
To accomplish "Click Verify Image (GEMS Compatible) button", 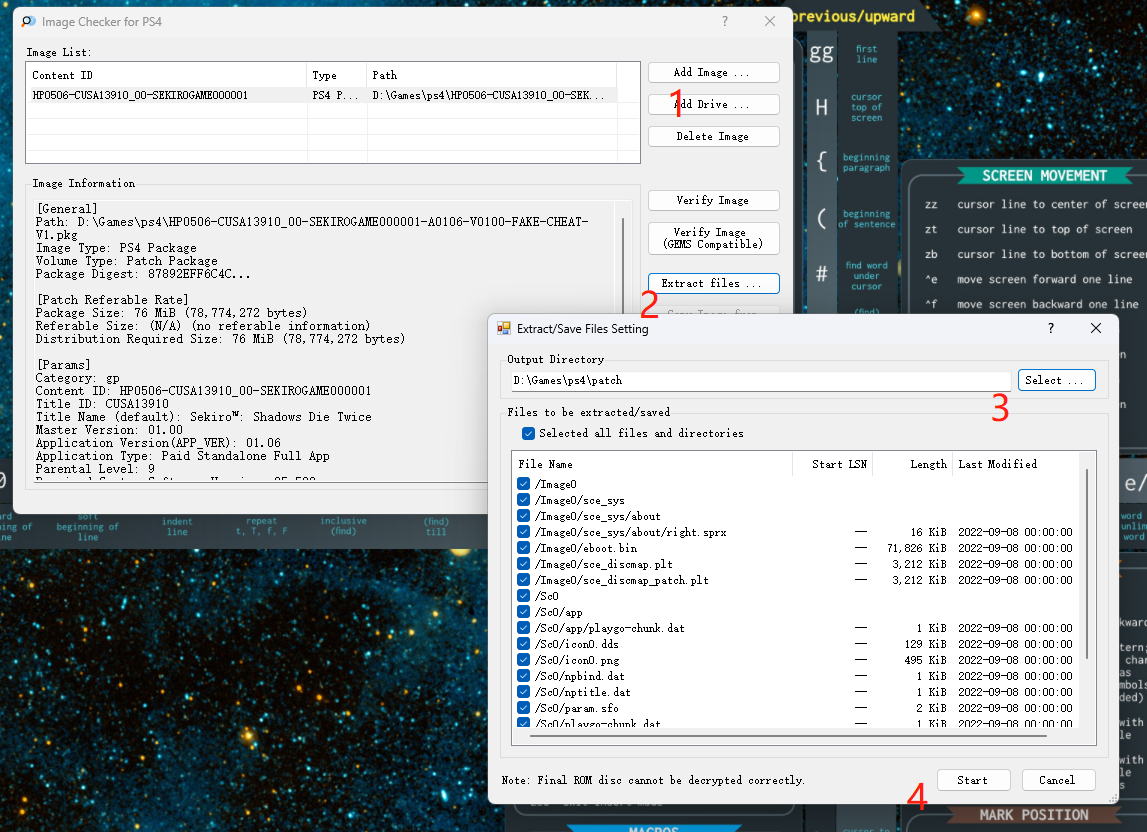I will coord(713,238).
